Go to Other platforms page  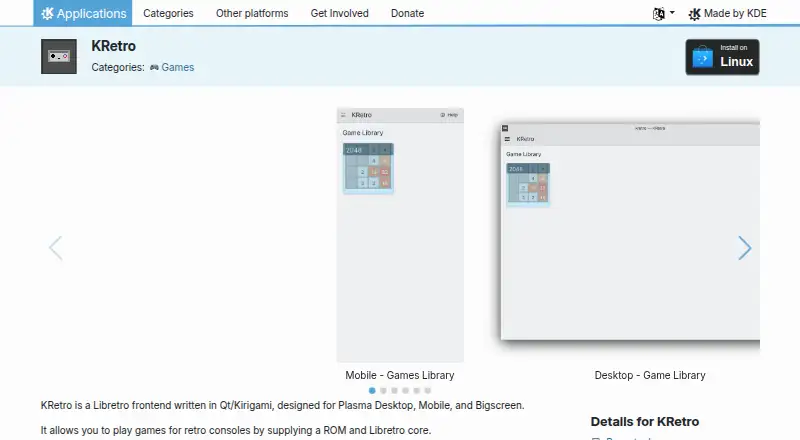(252, 13)
